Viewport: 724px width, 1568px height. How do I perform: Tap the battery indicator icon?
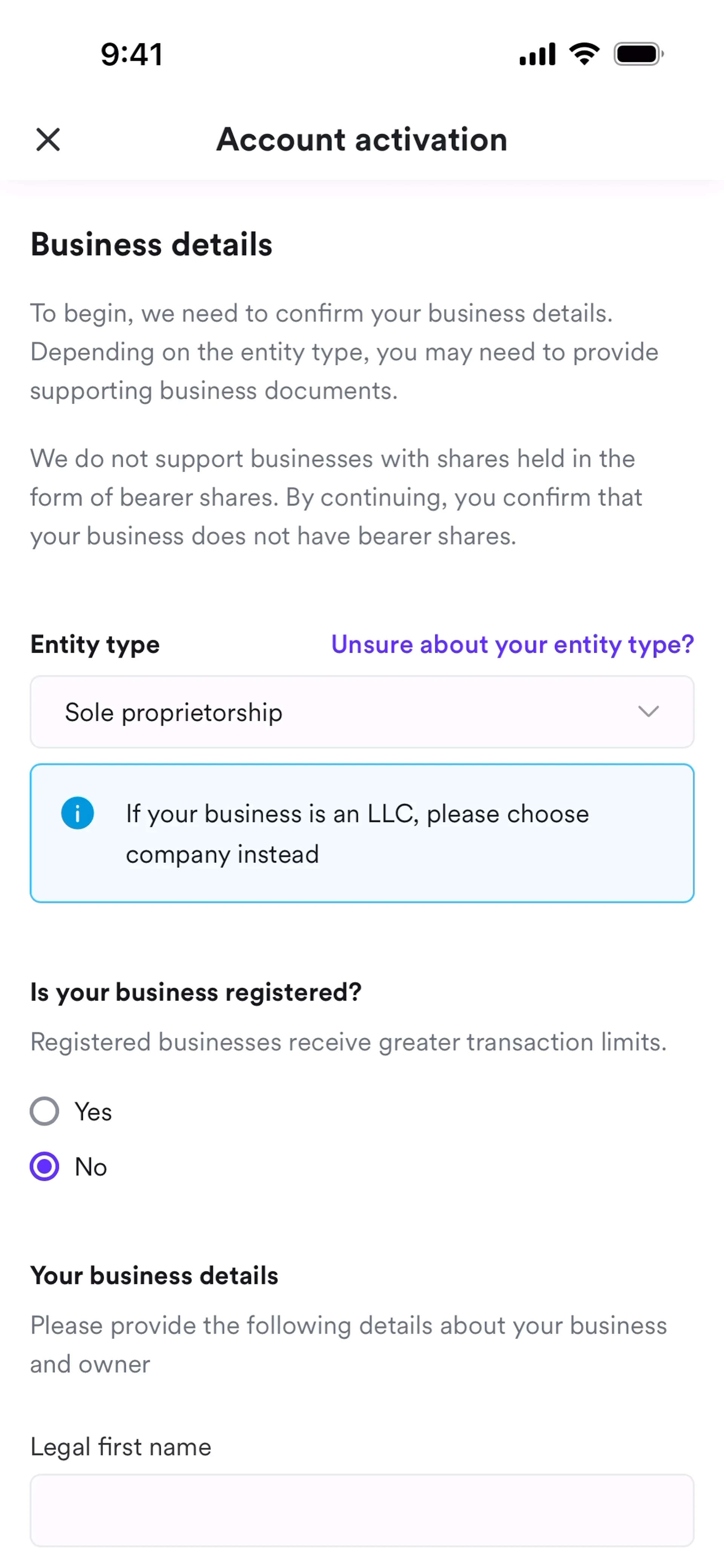coord(638,54)
